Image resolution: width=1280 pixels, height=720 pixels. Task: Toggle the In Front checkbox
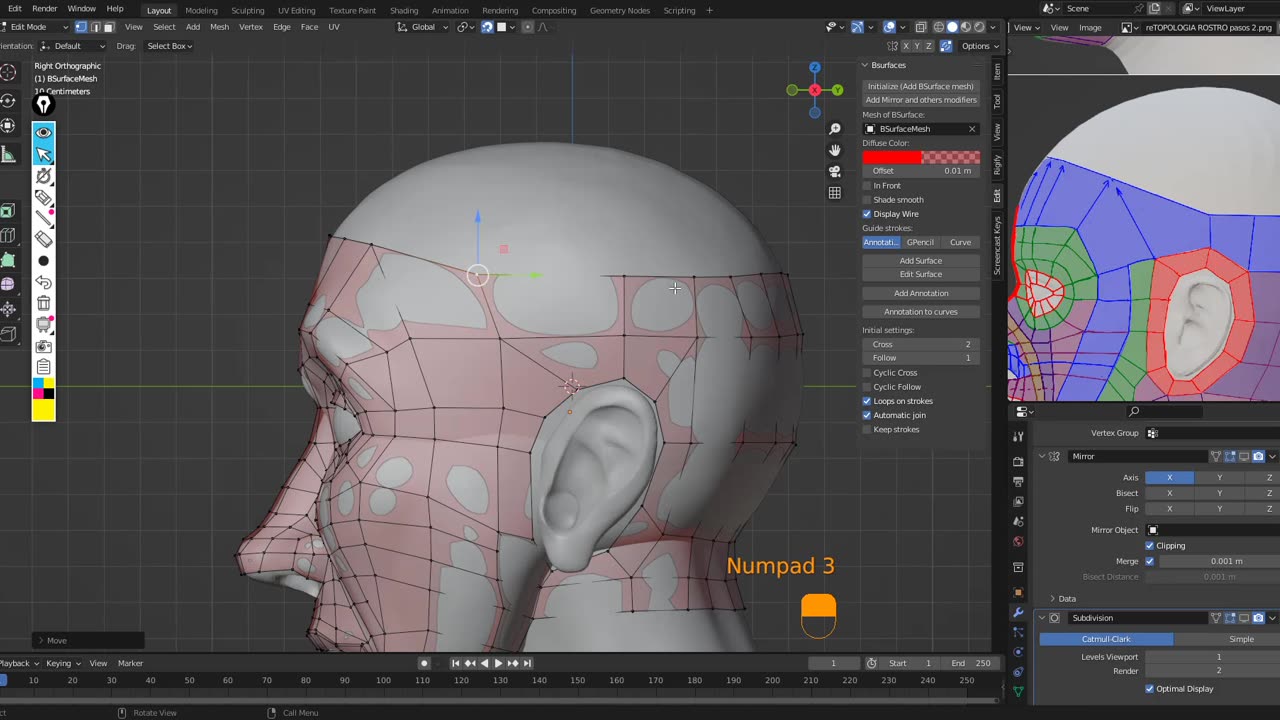click(x=867, y=186)
